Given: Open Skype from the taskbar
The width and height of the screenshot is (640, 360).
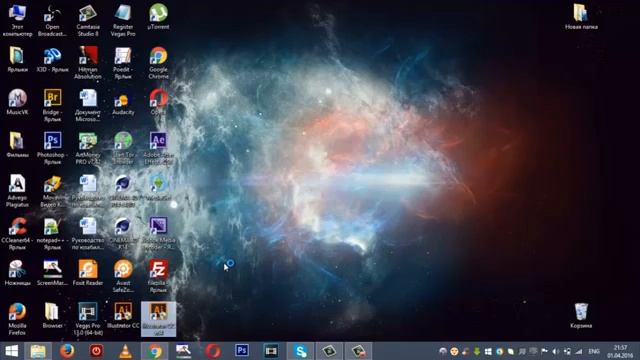Looking at the screenshot, I should [x=300, y=351].
